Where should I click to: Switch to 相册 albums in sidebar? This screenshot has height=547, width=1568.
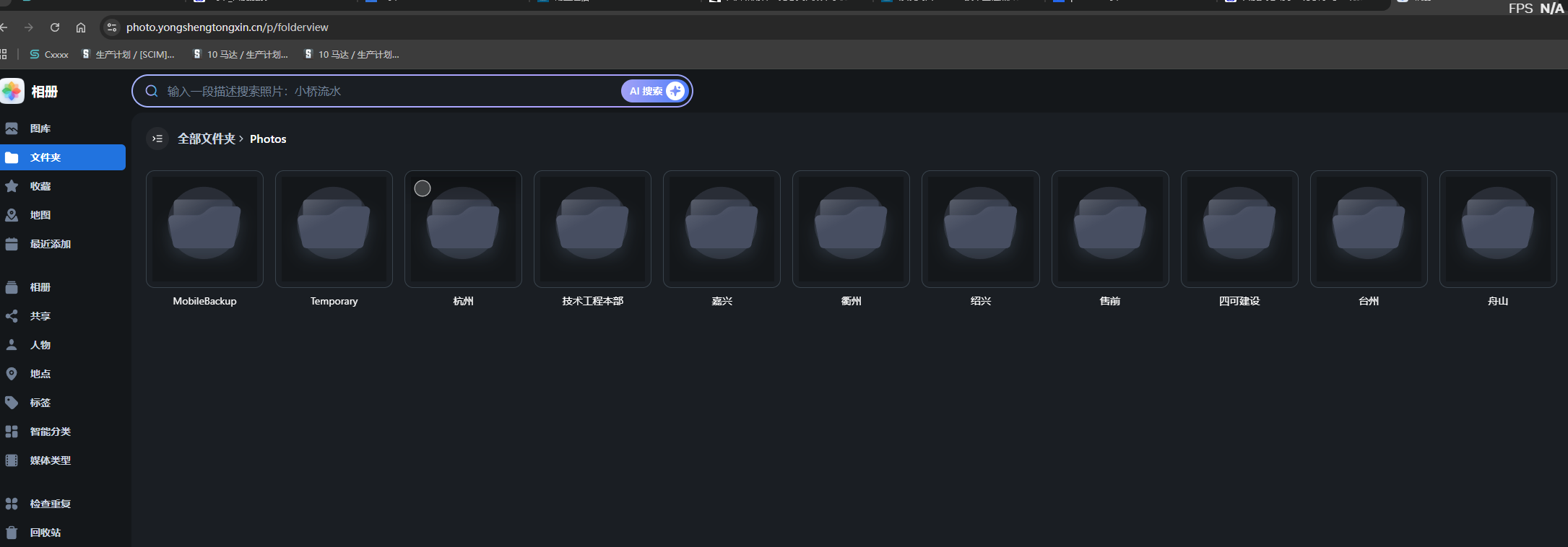click(x=40, y=287)
